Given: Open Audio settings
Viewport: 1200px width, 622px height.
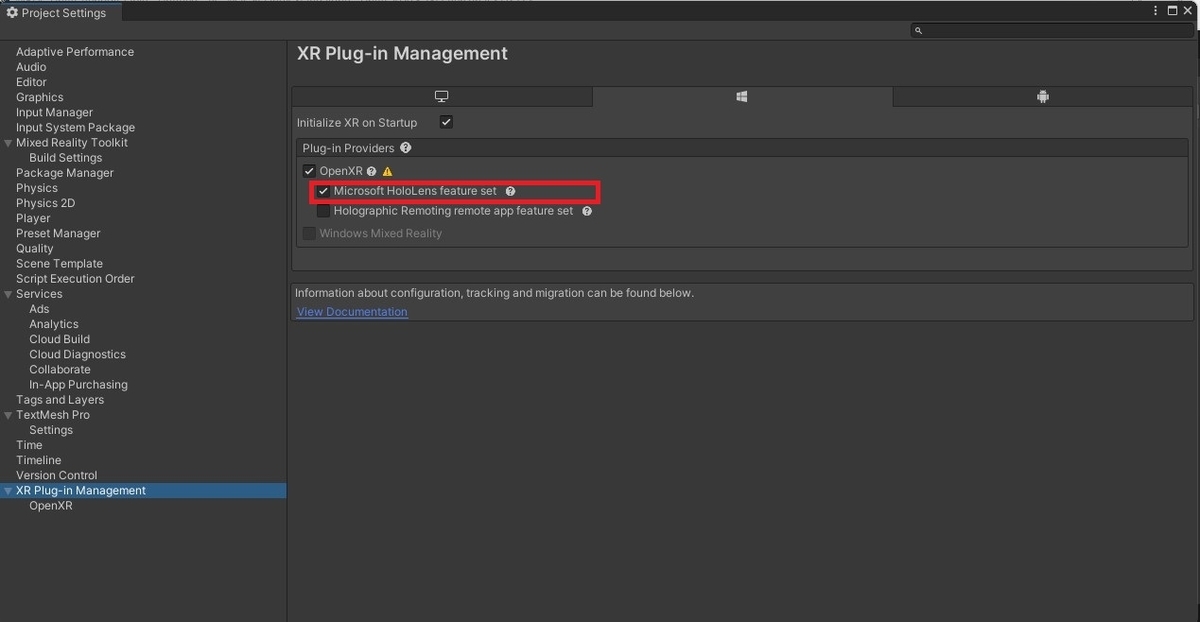Looking at the screenshot, I should (x=31, y=67).
